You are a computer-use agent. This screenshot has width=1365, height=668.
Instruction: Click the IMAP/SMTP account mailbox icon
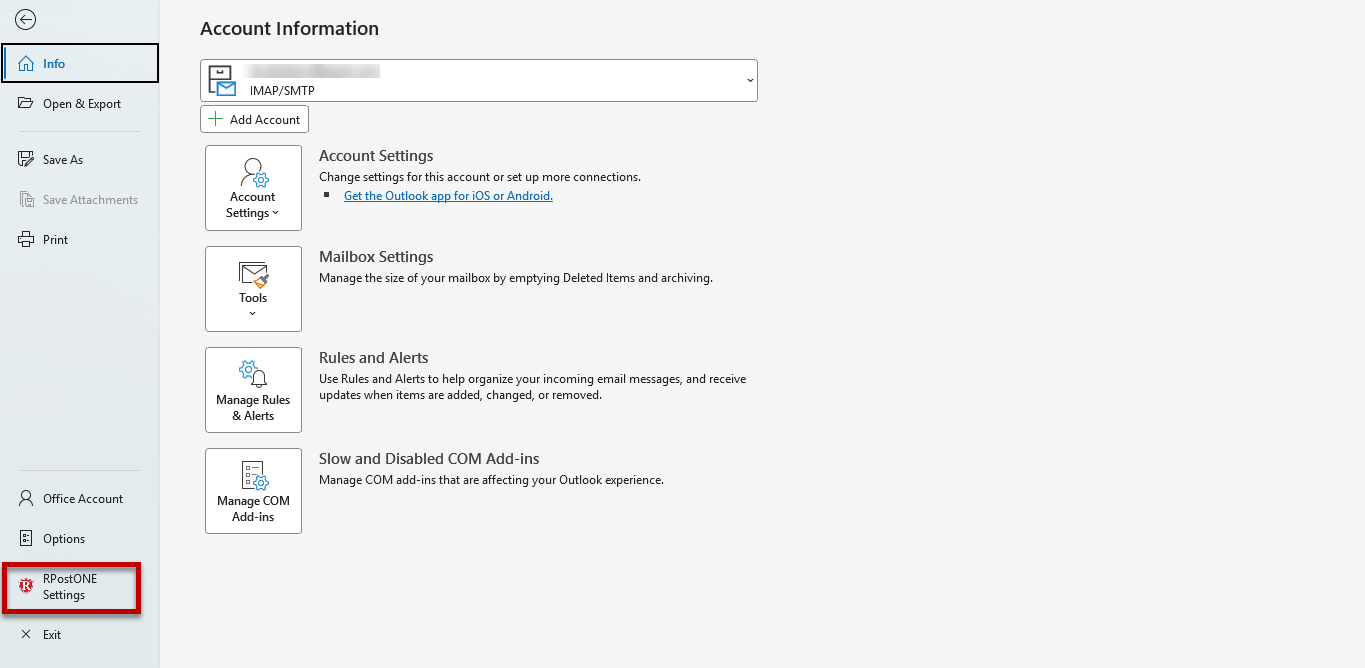(x=222, y=81)
